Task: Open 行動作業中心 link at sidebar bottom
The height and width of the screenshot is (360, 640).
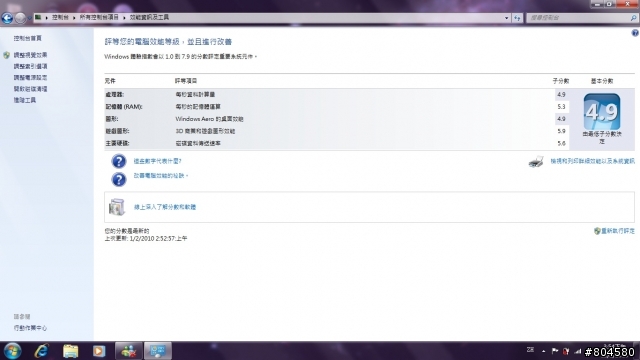Action: (30, 328)
